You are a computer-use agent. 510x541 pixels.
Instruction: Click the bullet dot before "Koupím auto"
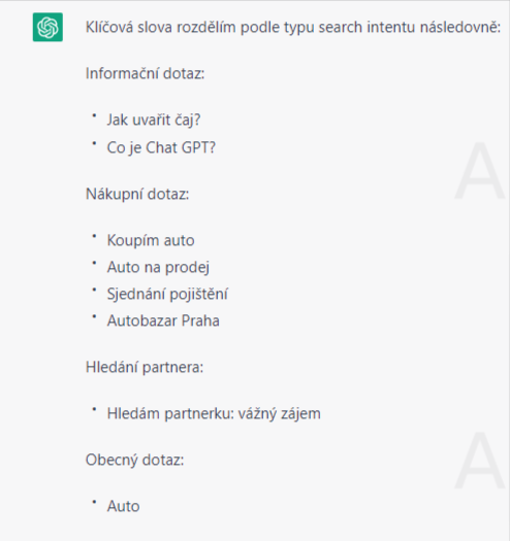94,236
